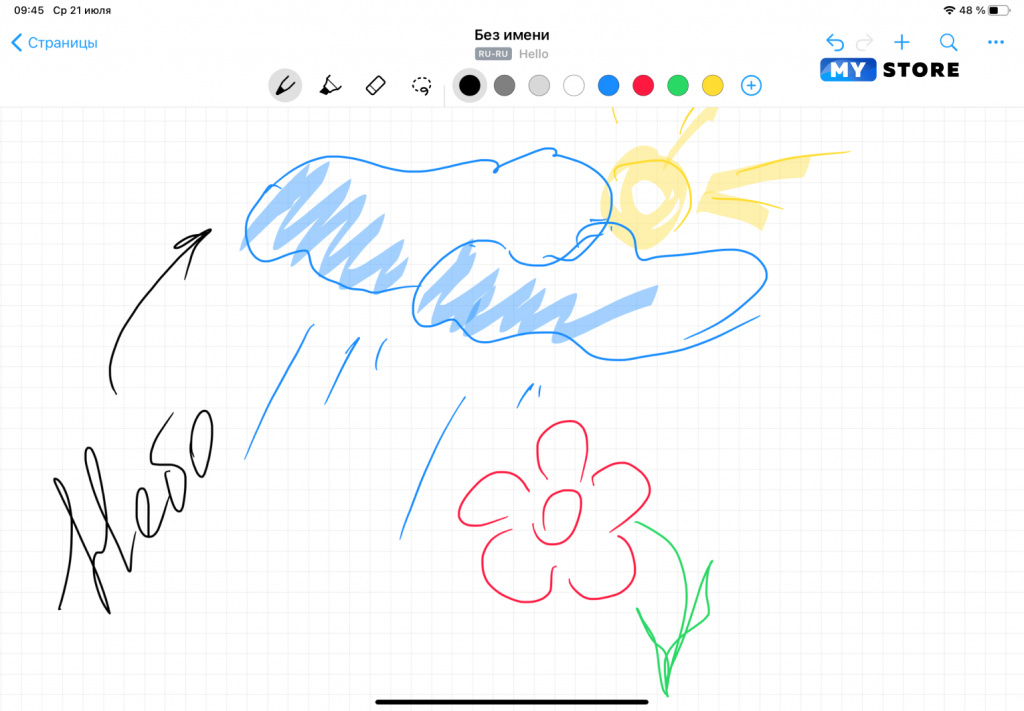Select the pen drawing tool
This screenshot has height=711, width=1024.
(x=285, y=86)
